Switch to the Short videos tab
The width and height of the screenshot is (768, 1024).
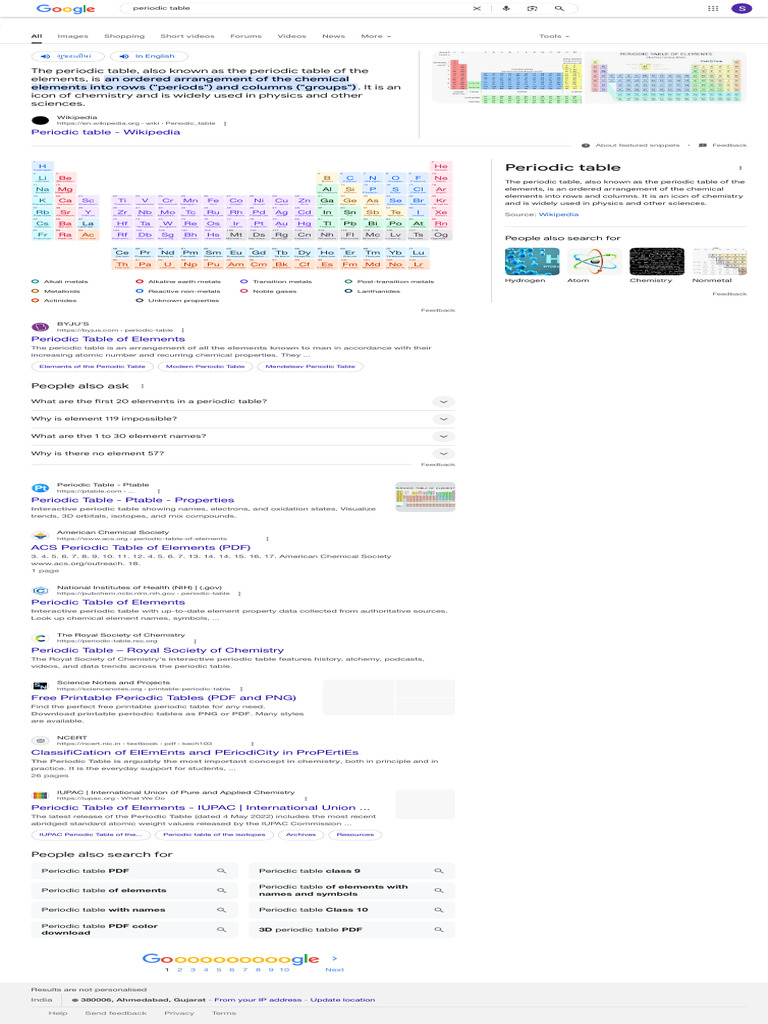[187, 36]
